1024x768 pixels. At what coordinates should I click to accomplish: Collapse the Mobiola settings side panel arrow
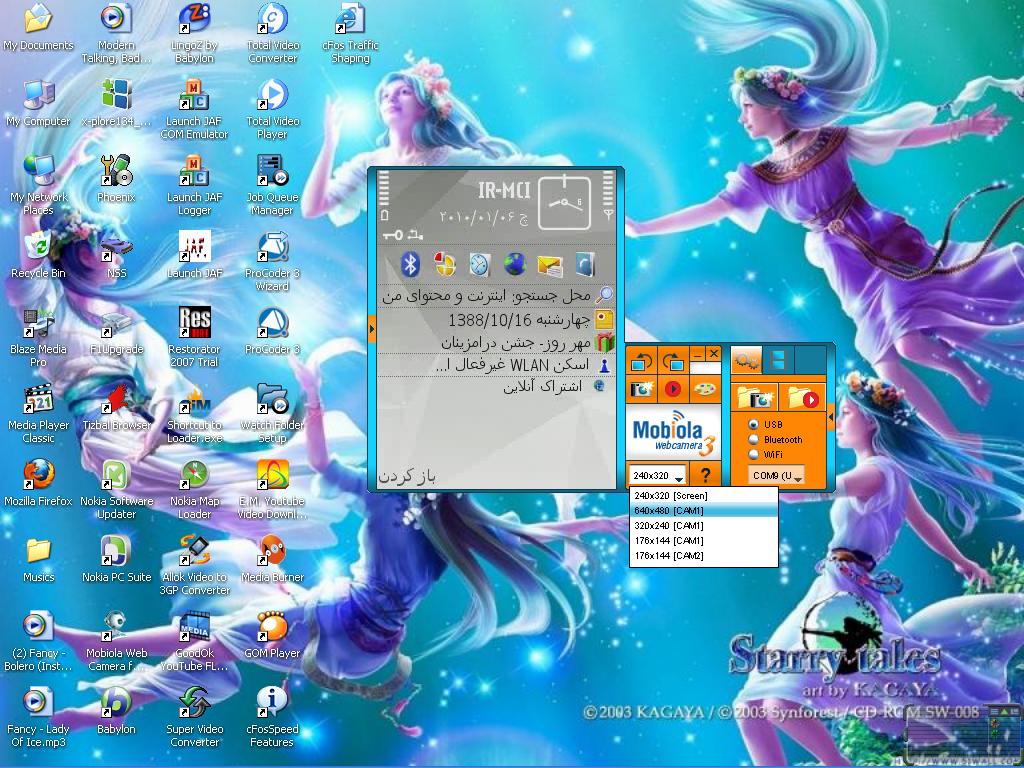(x=831, y=417)
